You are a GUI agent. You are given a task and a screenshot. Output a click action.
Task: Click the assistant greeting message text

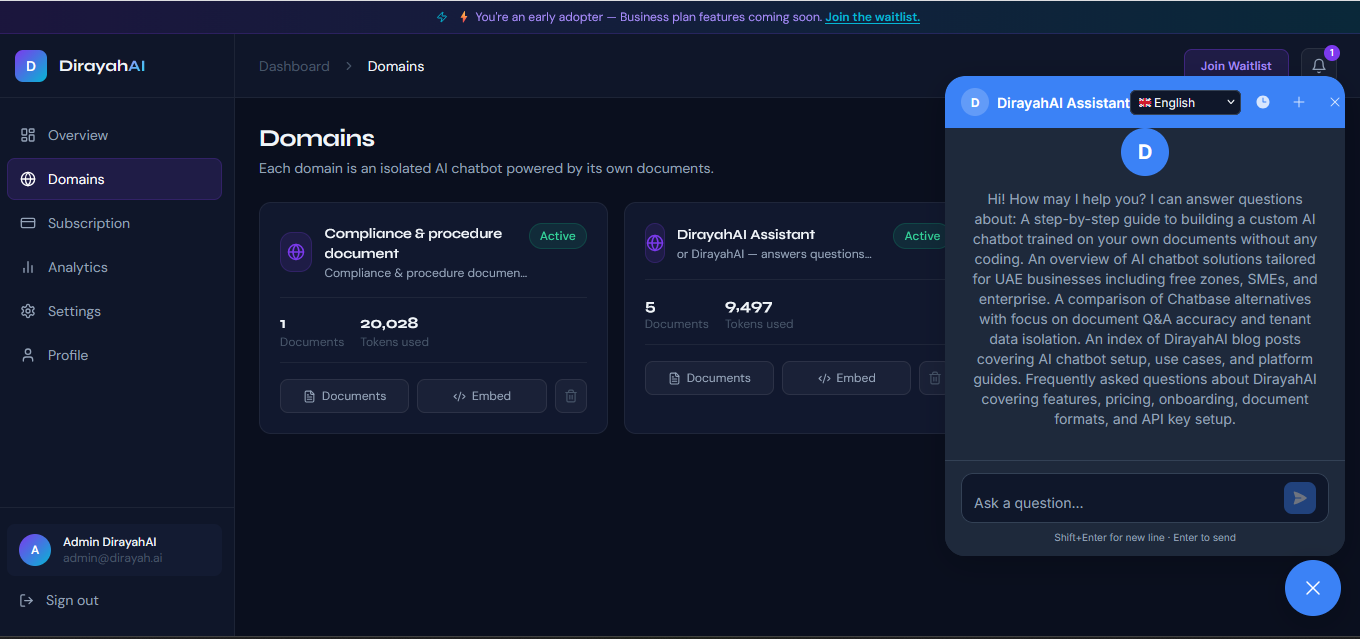tap(1145, 309)
